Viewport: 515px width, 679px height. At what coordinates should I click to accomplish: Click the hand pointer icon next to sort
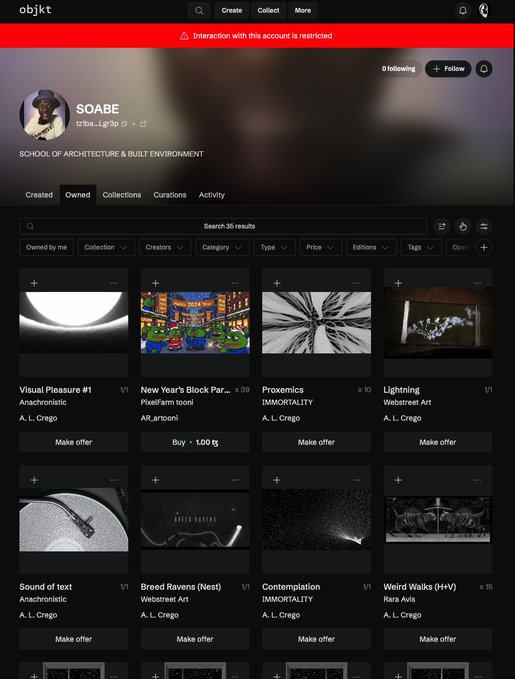click(x=463, y=226)
